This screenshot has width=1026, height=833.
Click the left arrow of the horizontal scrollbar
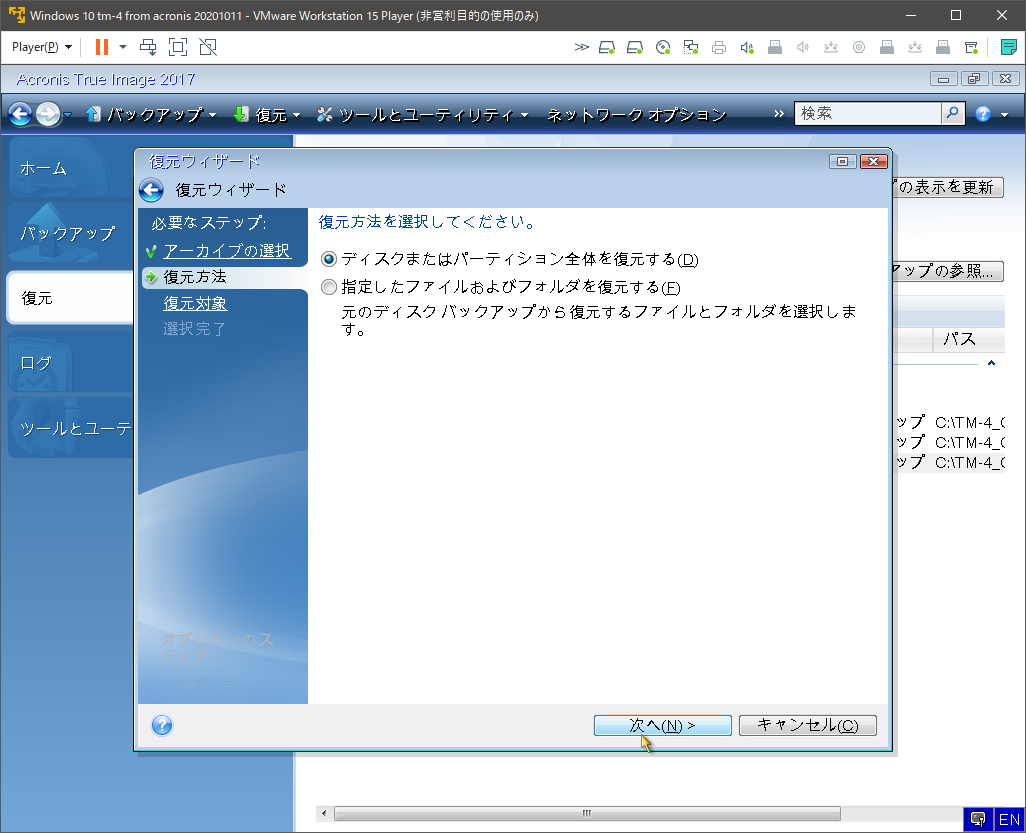pos(324,813)
